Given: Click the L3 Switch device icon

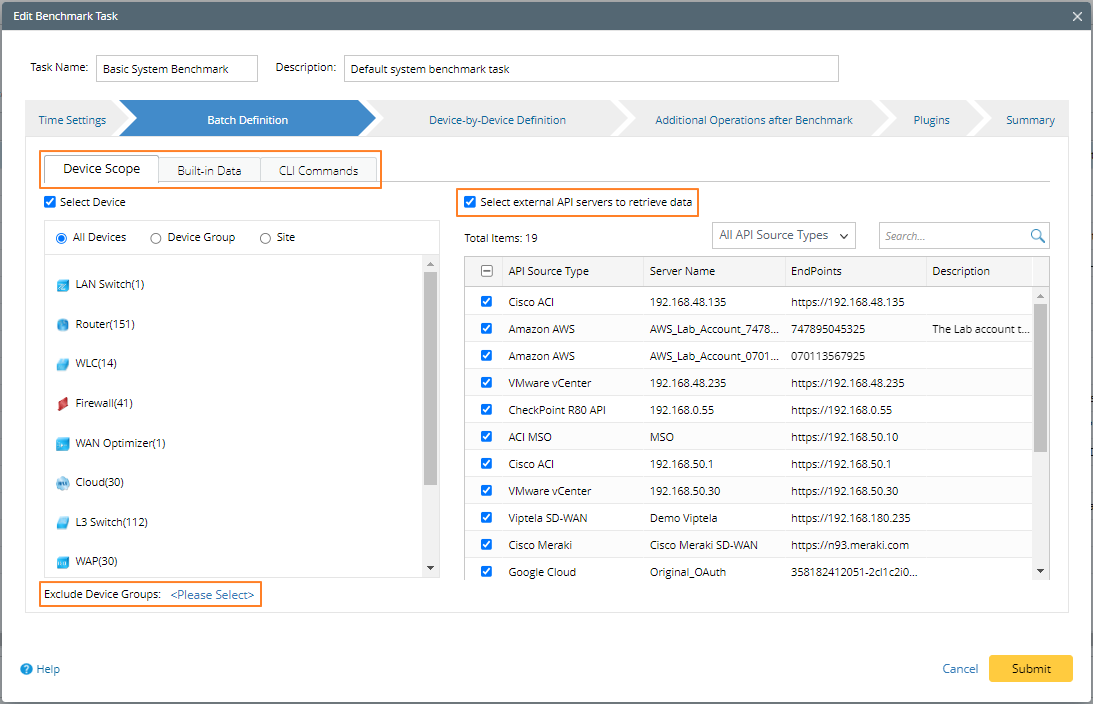Looking at the screenshot, I should point(63,522).
